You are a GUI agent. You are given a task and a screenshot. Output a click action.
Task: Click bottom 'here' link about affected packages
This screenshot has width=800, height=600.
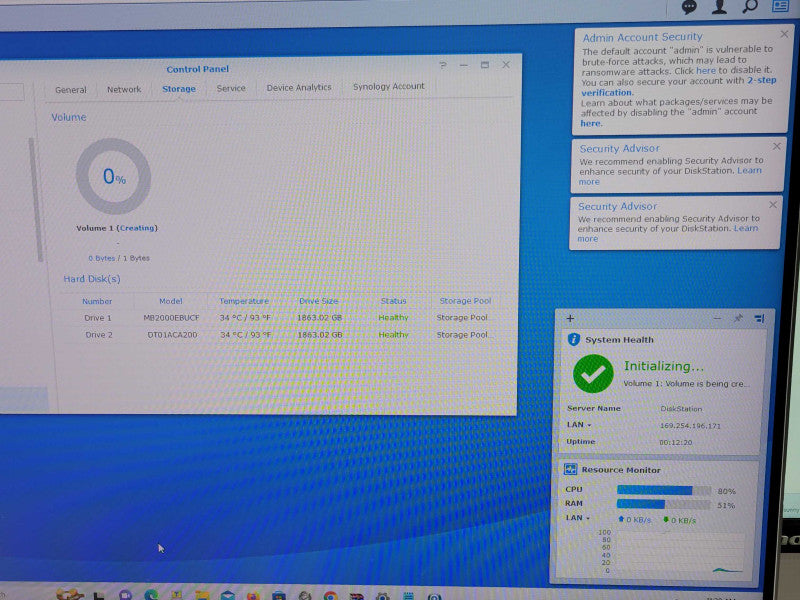pos(591,123)
